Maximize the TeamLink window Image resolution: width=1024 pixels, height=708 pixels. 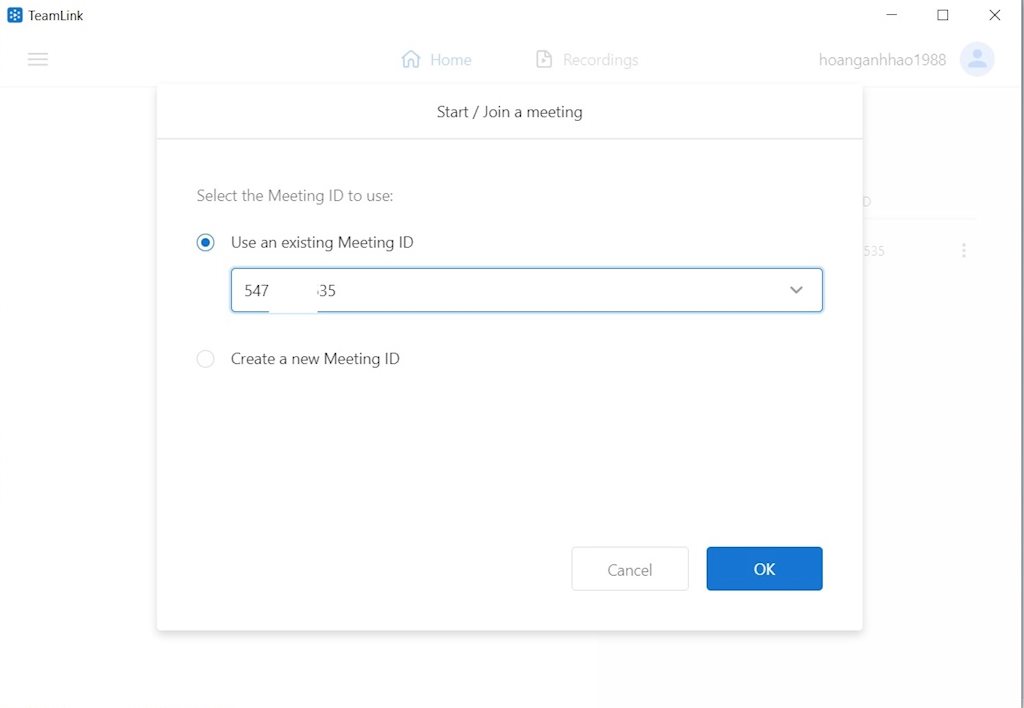click(942, 15)
